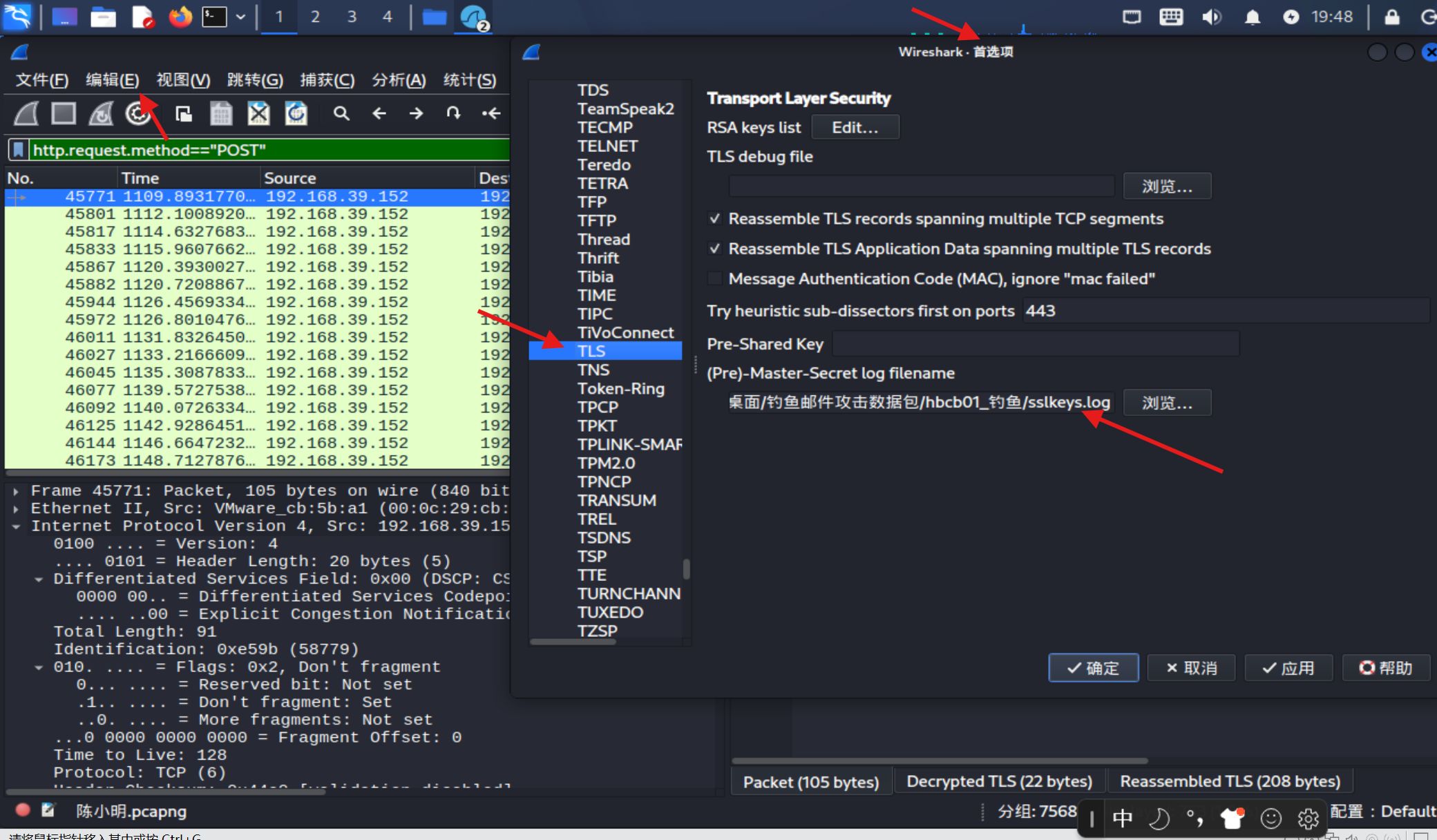Viewport: 1437px width, 840px height.
Task: Open capture options gear icon
Action: (x=138, y=113)
